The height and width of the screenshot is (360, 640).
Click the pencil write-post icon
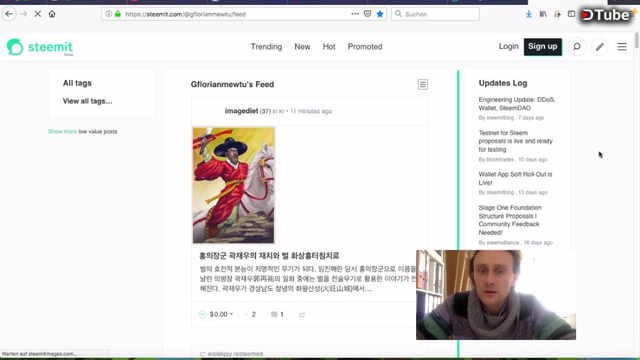coord(600,47)
